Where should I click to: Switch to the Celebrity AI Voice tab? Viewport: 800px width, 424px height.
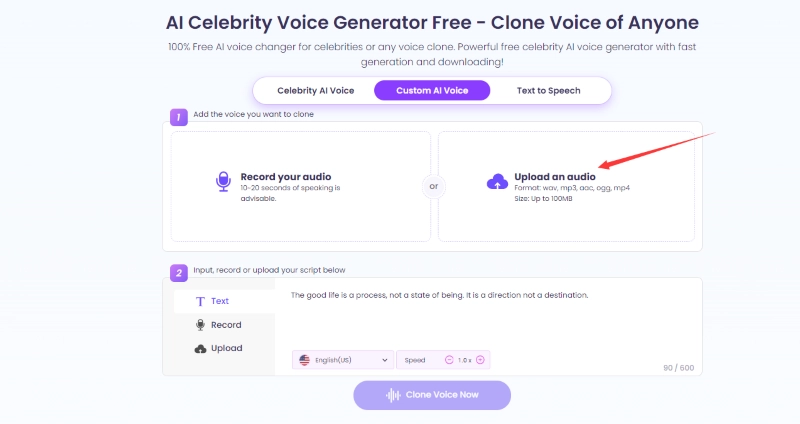(x=315, y=91)
